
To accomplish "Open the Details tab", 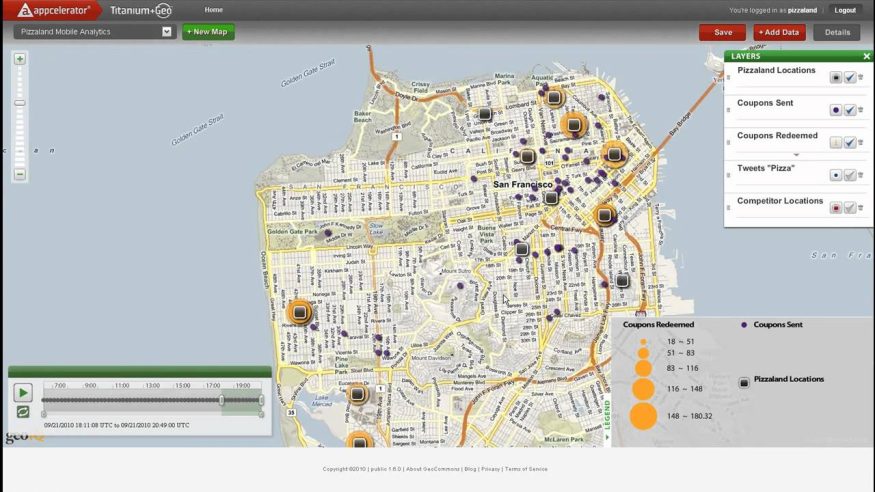I will point(837,32).
